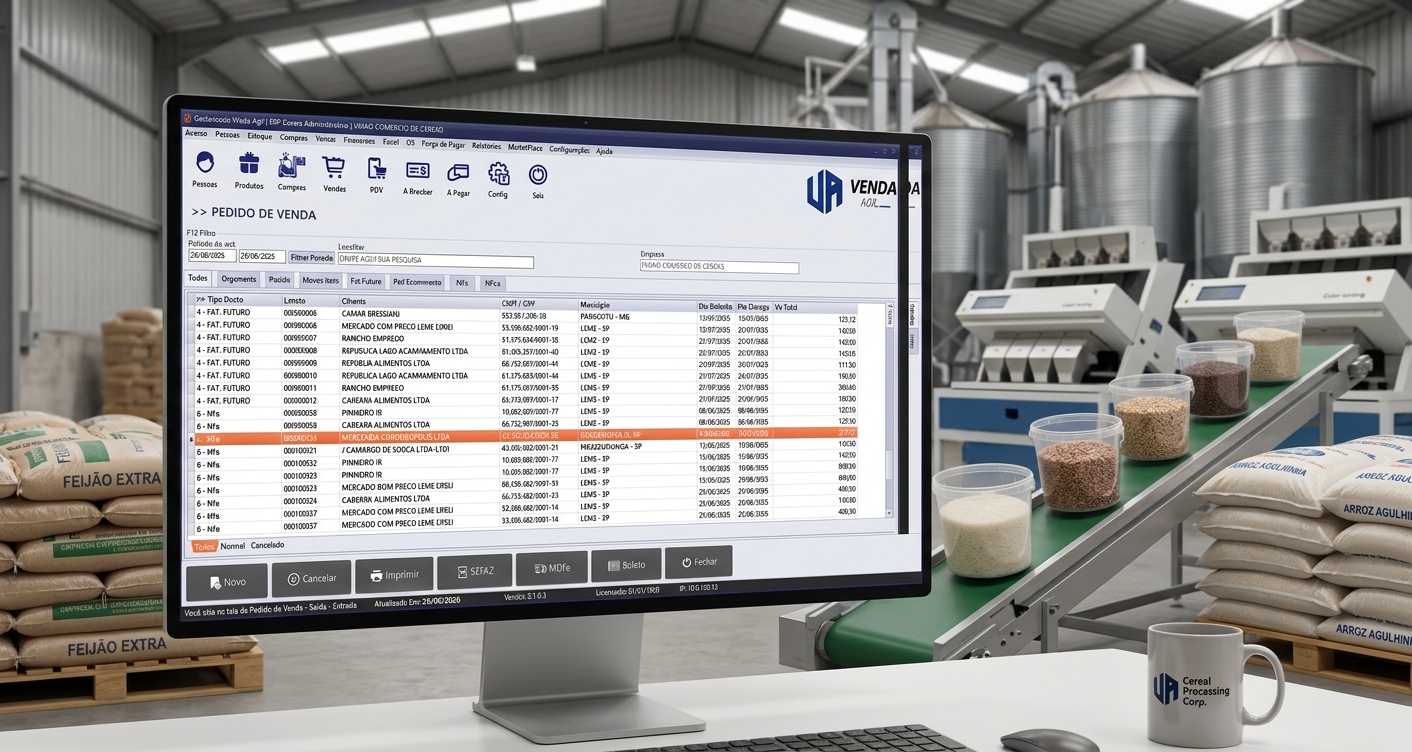Click the Compras toolbar icon

tap(292, 172)
